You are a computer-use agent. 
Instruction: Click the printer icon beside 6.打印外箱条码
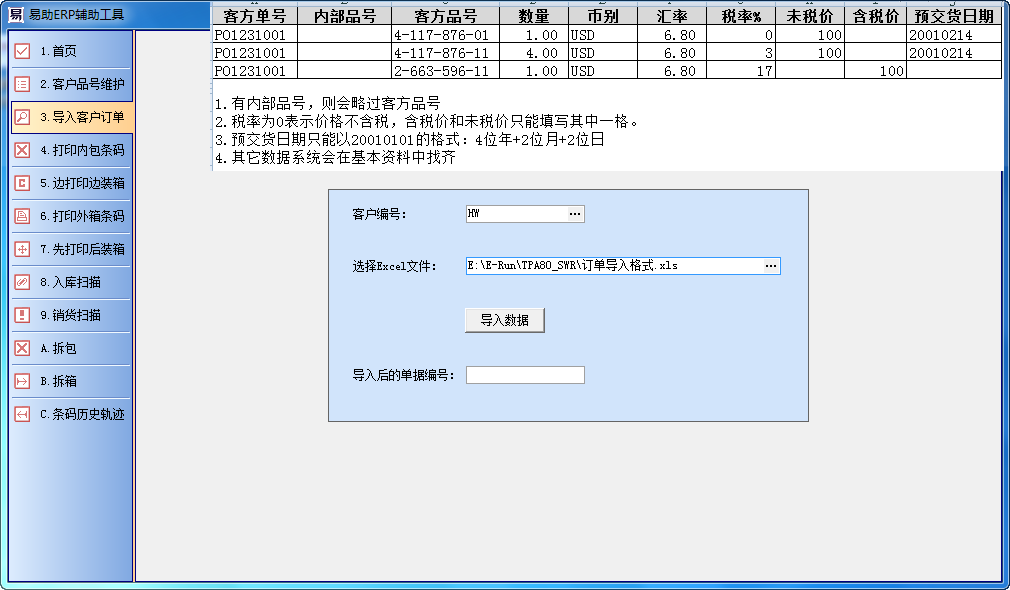point(22,216)
